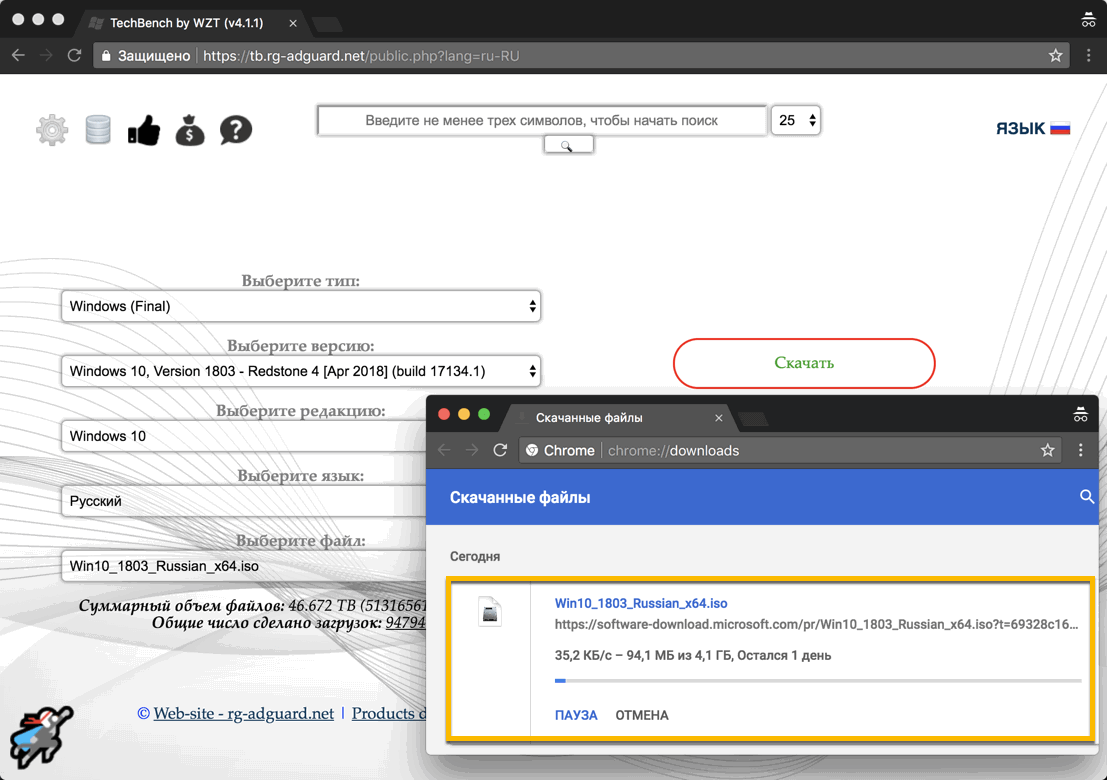This screenshot has height=780, width=1107.
Task: Click inside the search input field
Action: coord(542,119)
